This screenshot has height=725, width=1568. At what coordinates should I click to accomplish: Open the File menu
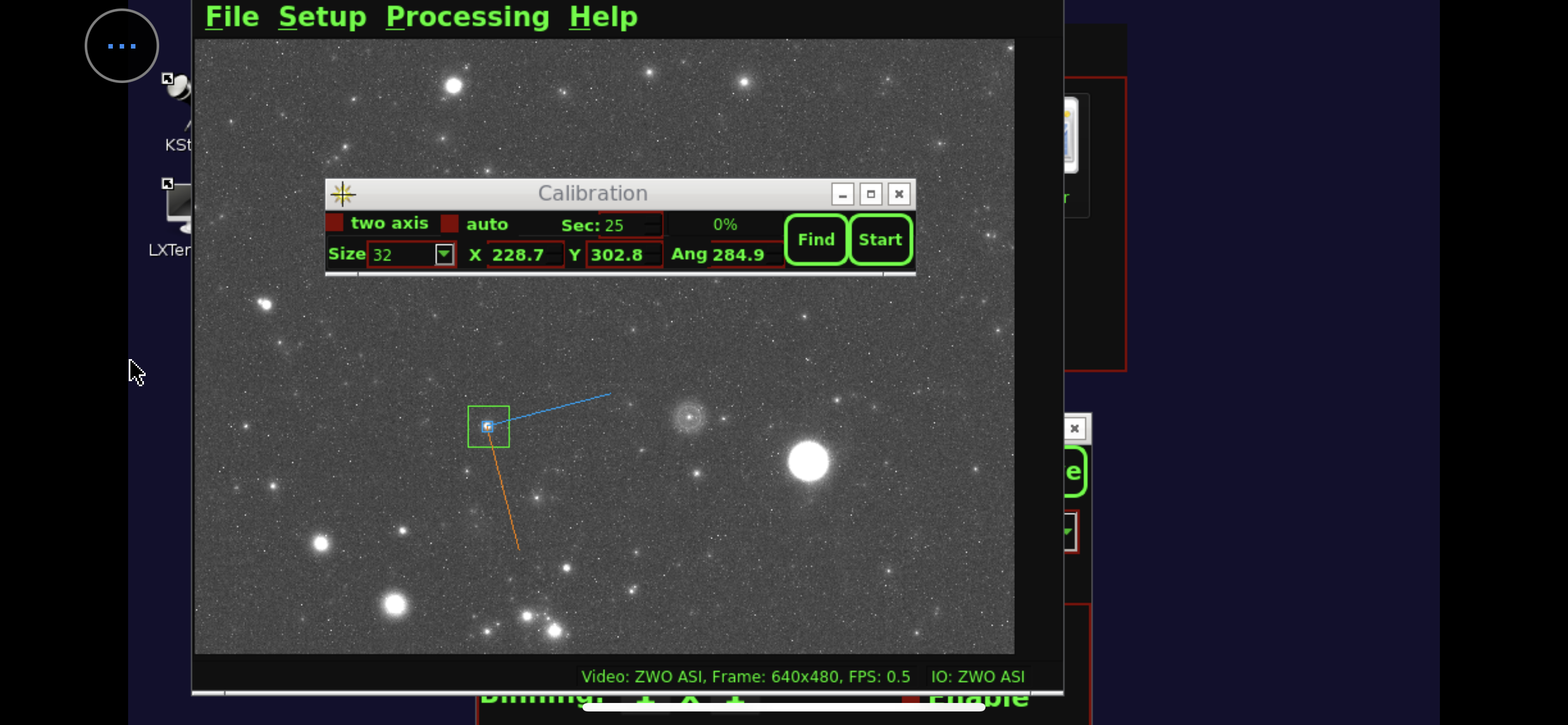[x=232, y=16]
